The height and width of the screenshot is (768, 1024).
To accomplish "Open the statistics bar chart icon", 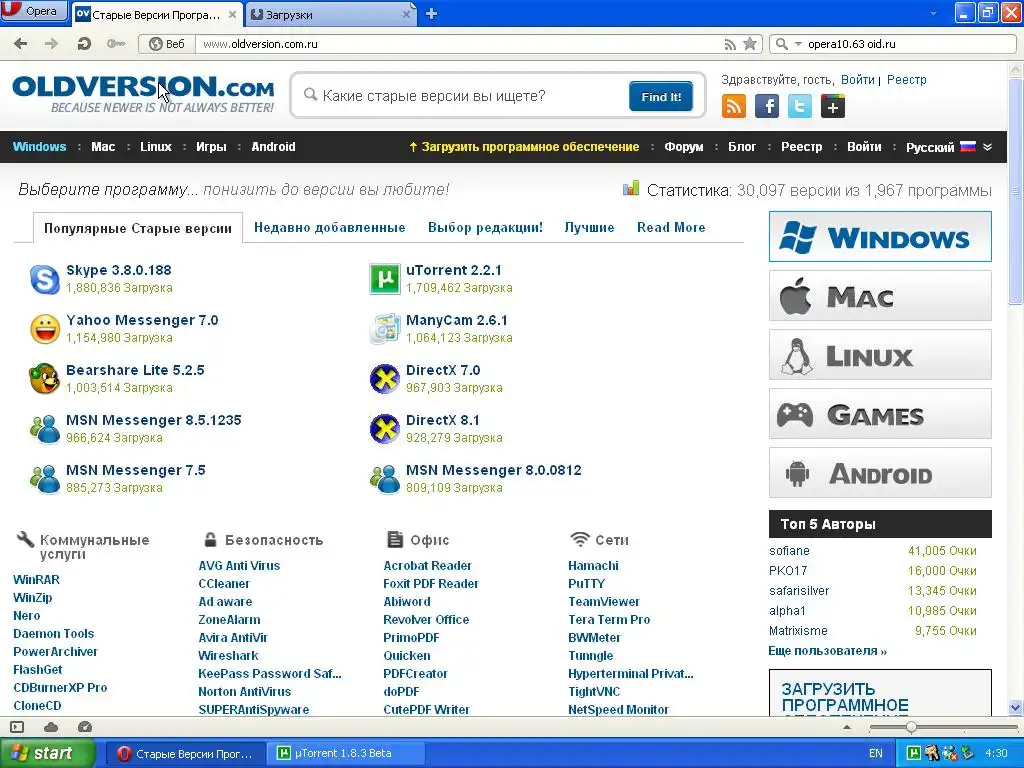I will (631, 189).
